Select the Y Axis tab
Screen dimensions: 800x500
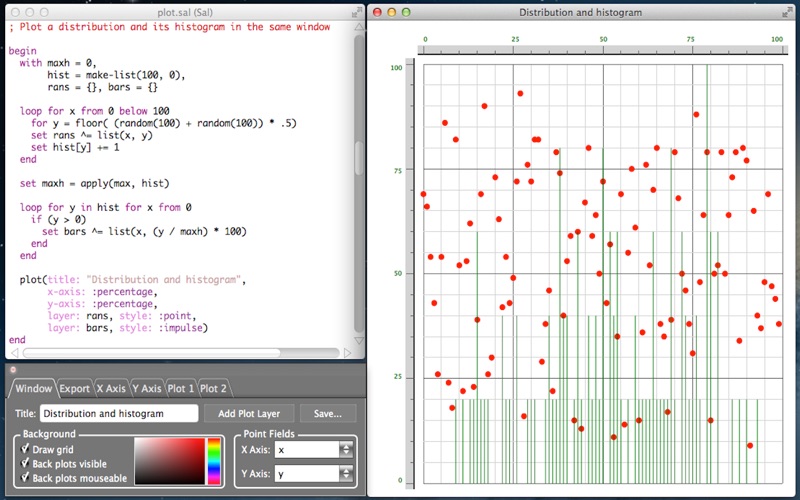(147, 388)
